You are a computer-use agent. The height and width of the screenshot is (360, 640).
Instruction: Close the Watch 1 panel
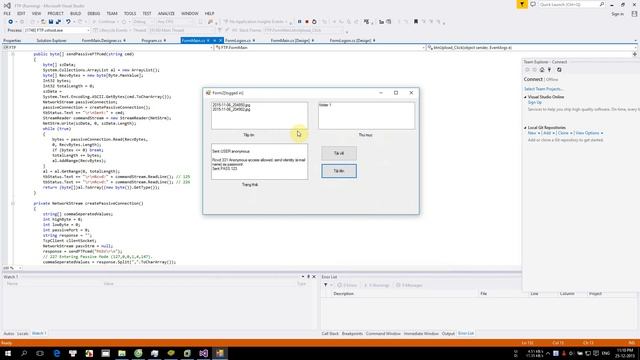(x=314, y=277)
